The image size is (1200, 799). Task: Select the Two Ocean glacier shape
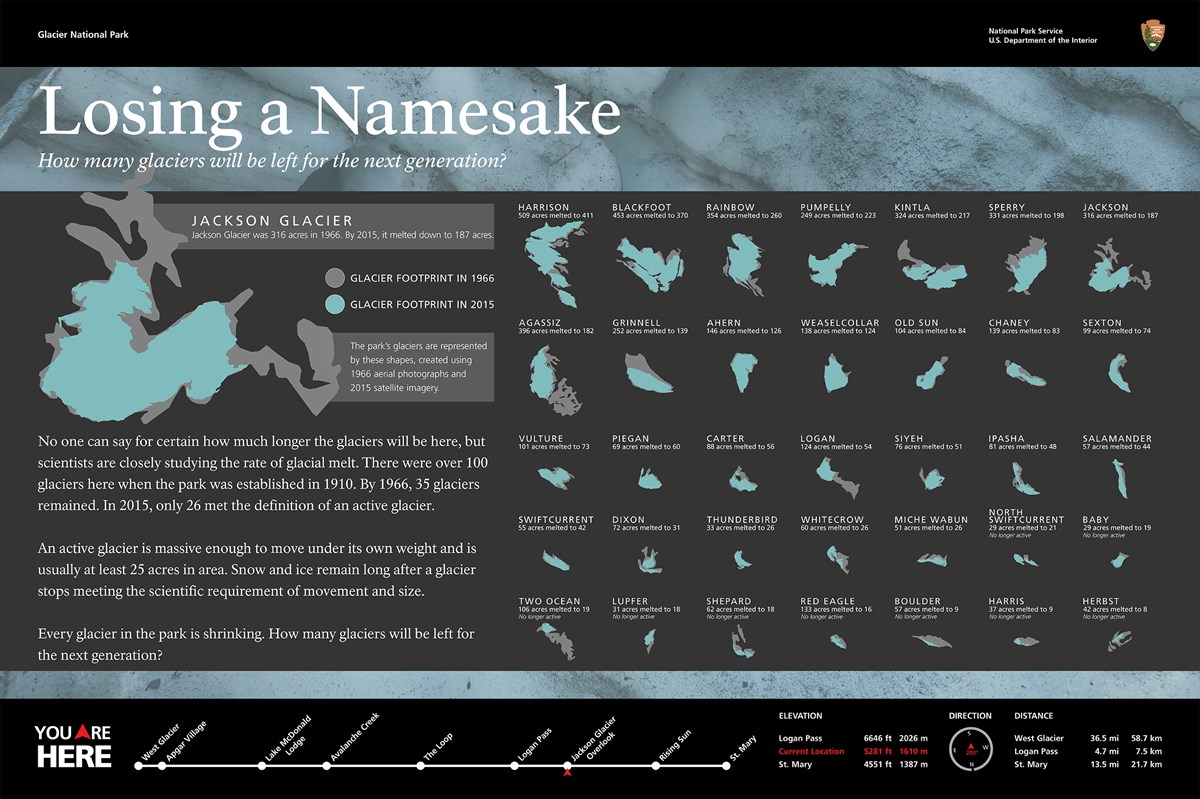click(555, 640)
